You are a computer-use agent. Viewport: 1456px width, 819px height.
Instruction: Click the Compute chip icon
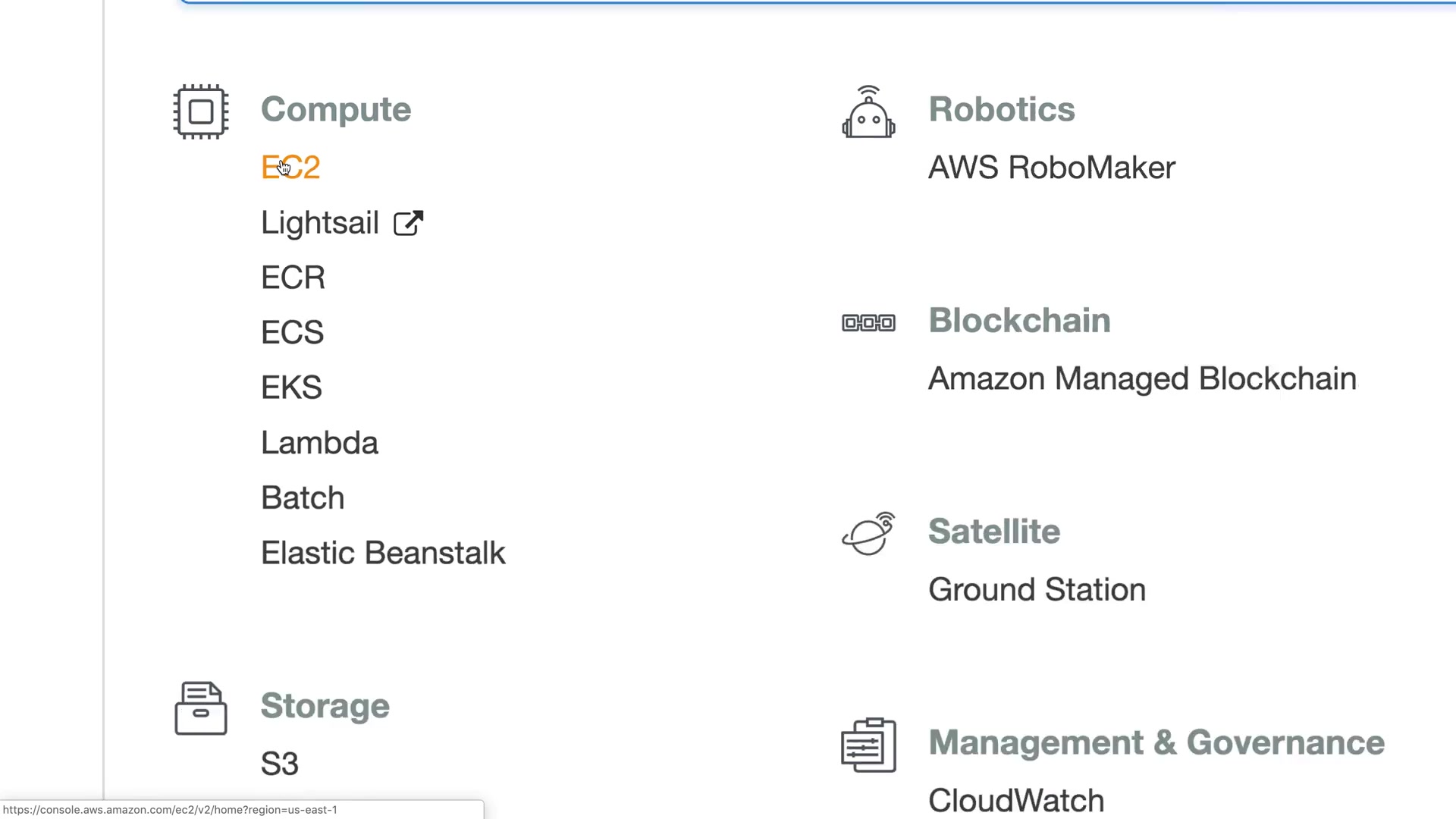pyautogui.click(x=201, y=111)
